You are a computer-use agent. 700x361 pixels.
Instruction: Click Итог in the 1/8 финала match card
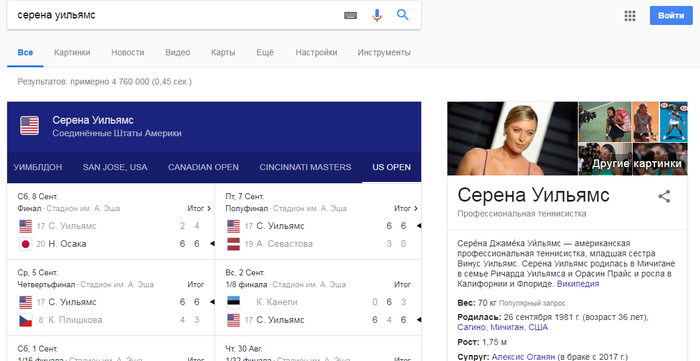click(403, 284)
